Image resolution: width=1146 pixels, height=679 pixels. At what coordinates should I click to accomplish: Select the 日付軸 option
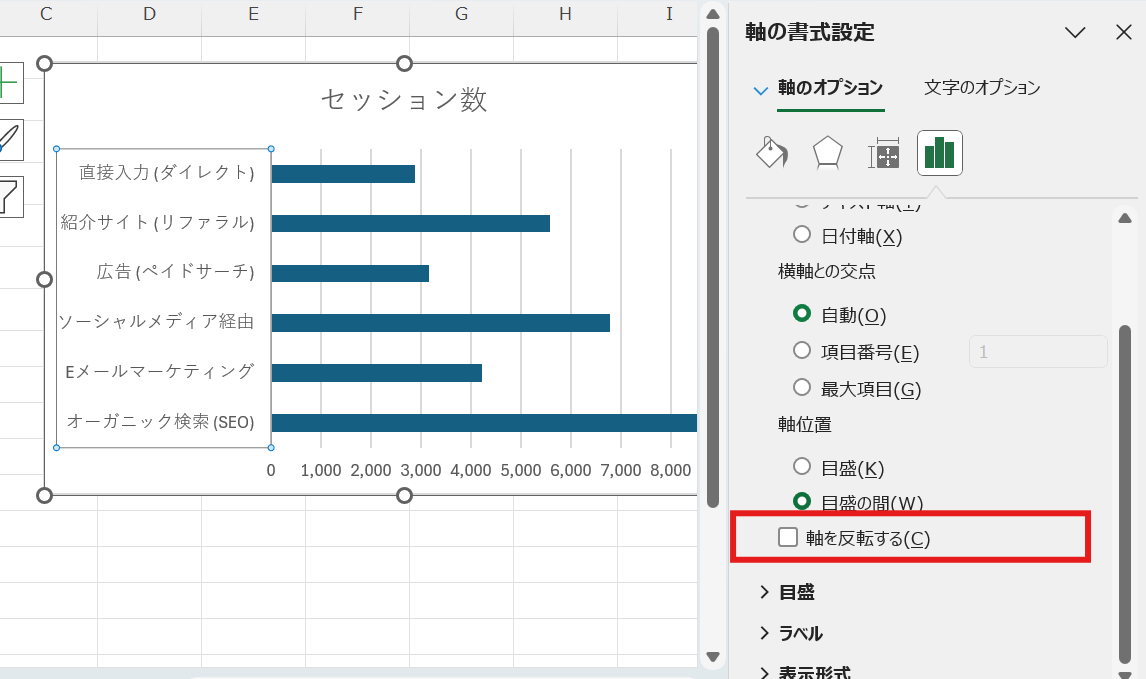tap(802, 236)
